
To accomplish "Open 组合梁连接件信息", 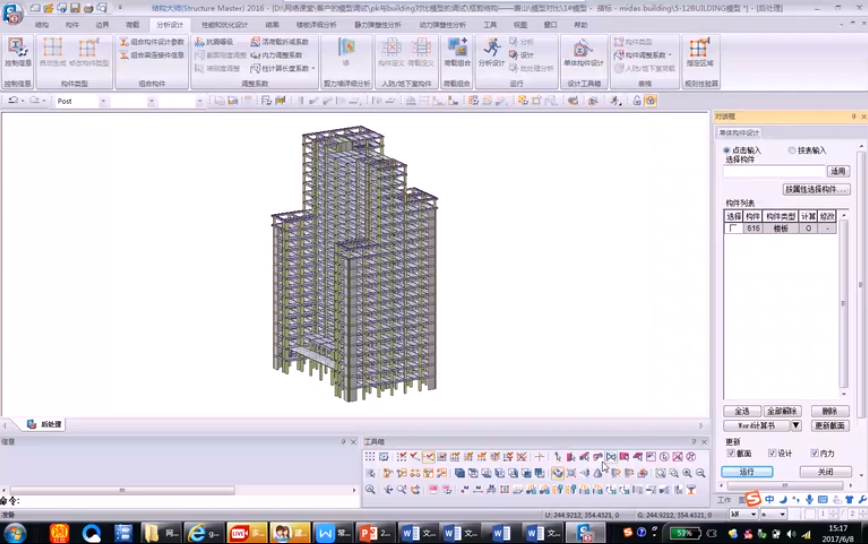I will [152, 55].
